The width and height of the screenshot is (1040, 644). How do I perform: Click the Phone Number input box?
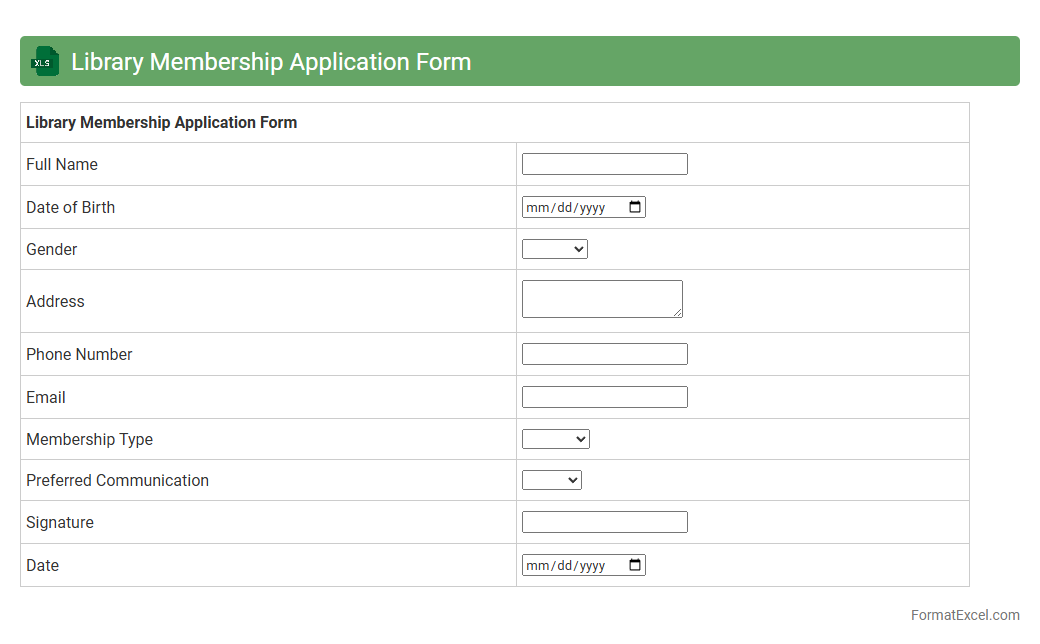click(605, 354)
